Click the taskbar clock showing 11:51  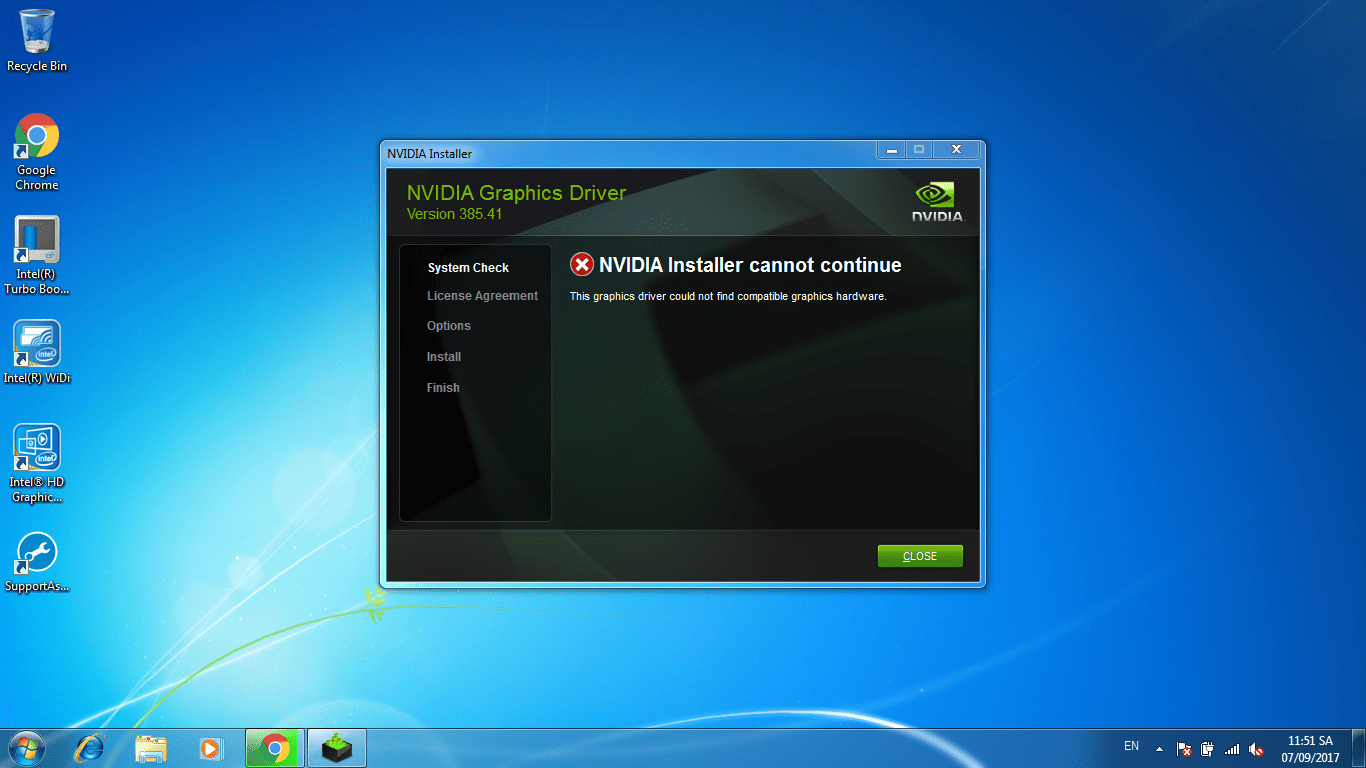[x=1310, y=748]
